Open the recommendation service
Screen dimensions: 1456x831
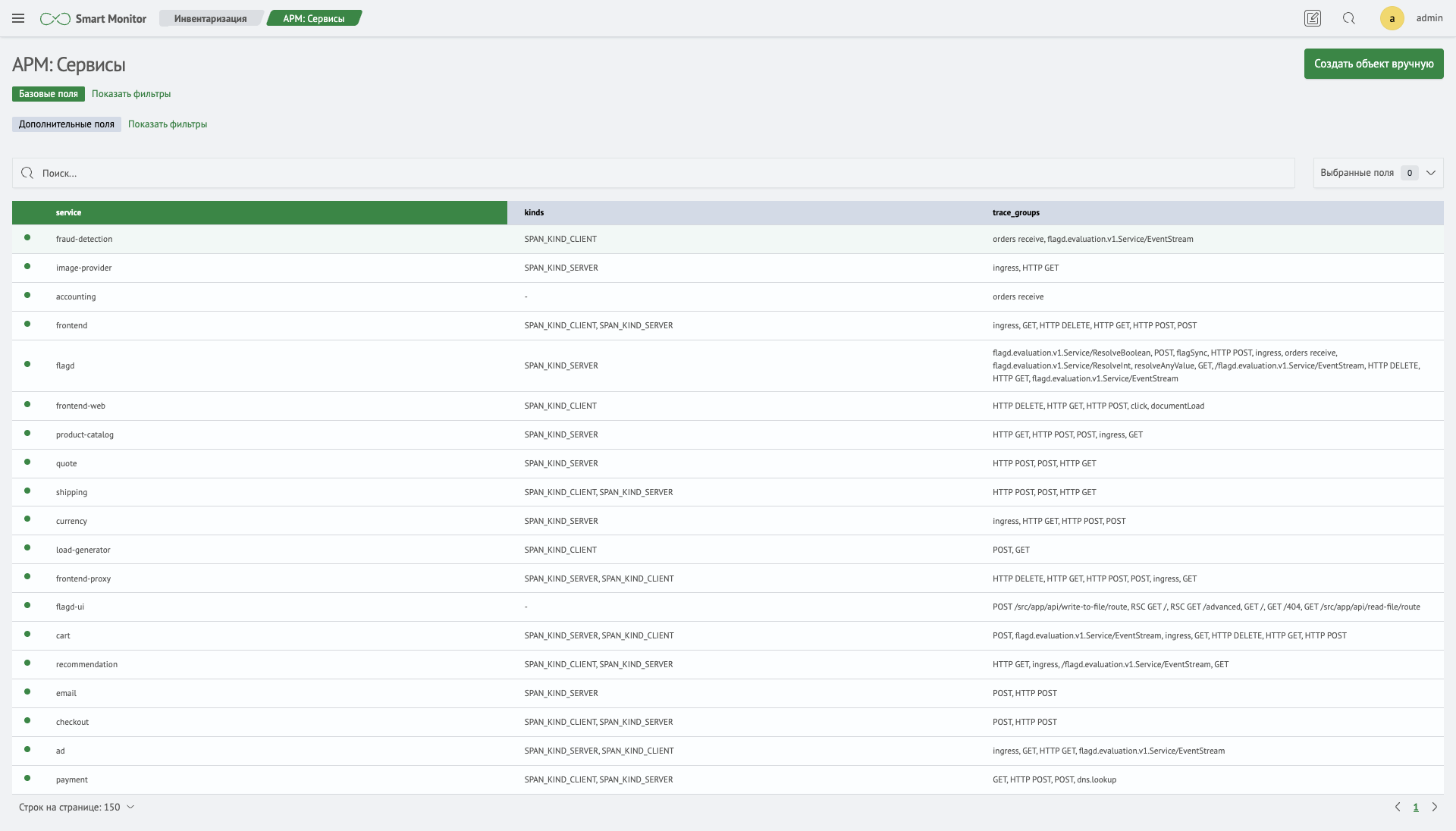728,664
